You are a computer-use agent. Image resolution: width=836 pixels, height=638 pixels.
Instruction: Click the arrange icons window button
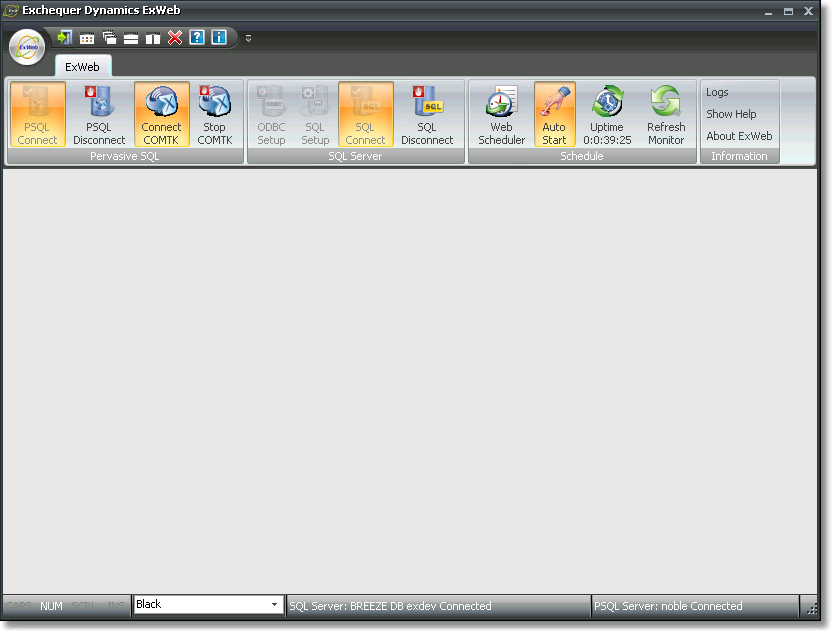87,38
